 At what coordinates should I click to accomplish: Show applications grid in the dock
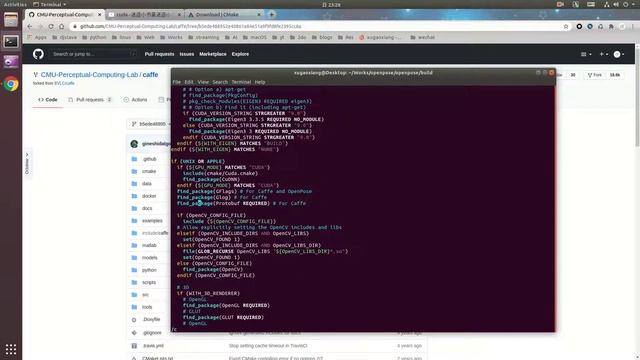pos(11,349)
